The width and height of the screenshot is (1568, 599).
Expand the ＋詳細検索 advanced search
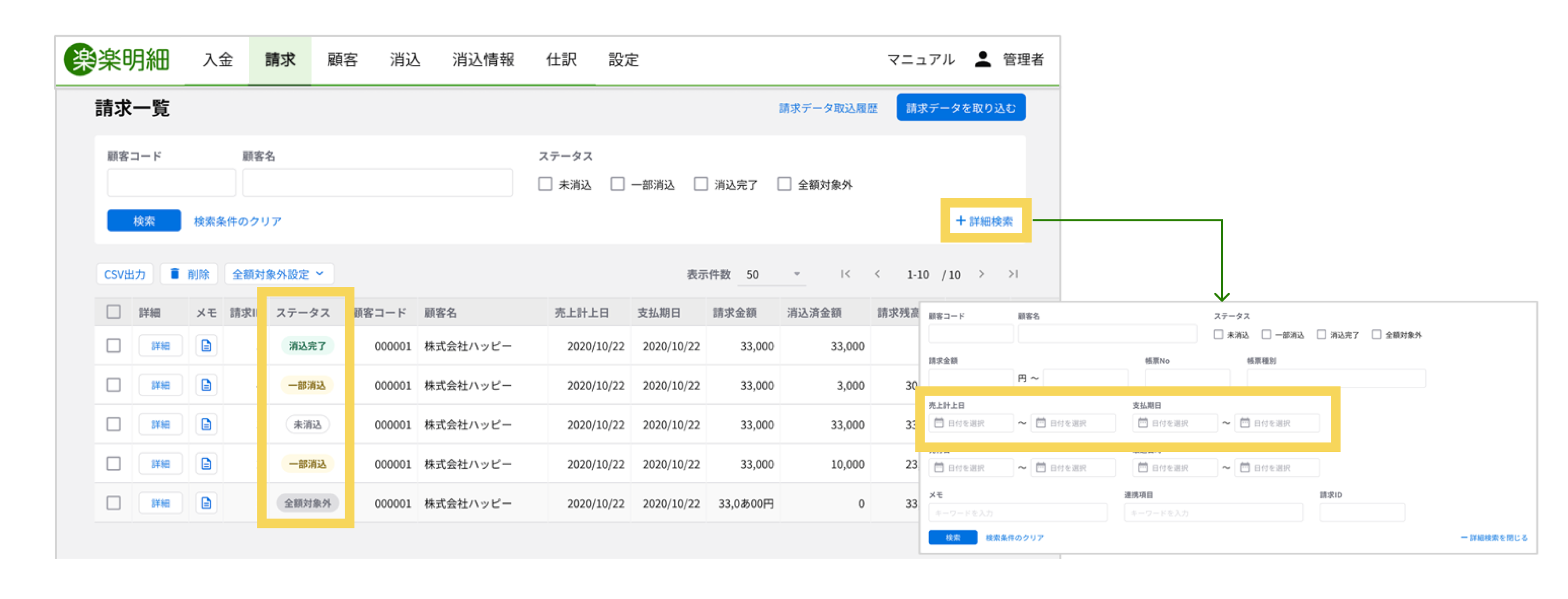click(x=985, y=220)
